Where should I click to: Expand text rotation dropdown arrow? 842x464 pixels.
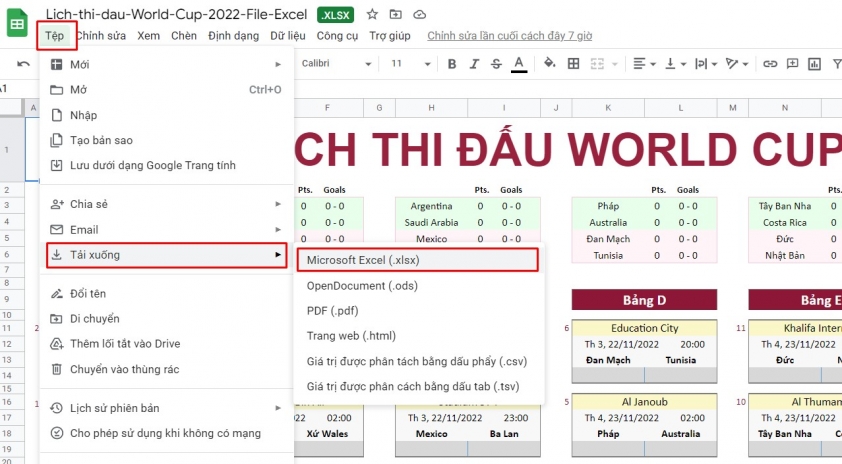[x=746, y=64]
